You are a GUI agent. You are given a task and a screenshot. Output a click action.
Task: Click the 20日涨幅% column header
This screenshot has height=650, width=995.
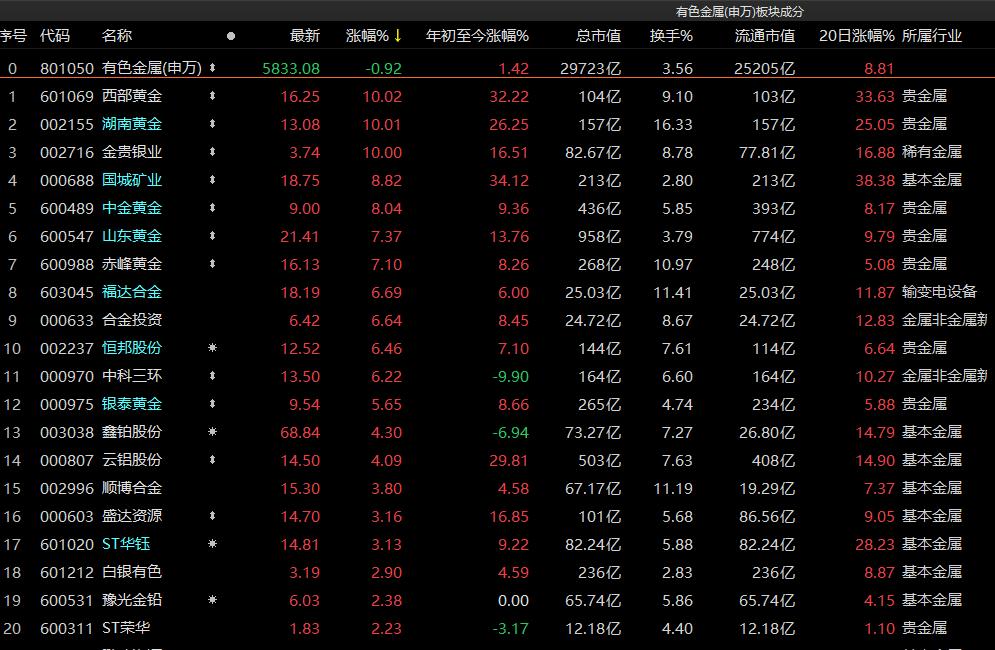855,34
